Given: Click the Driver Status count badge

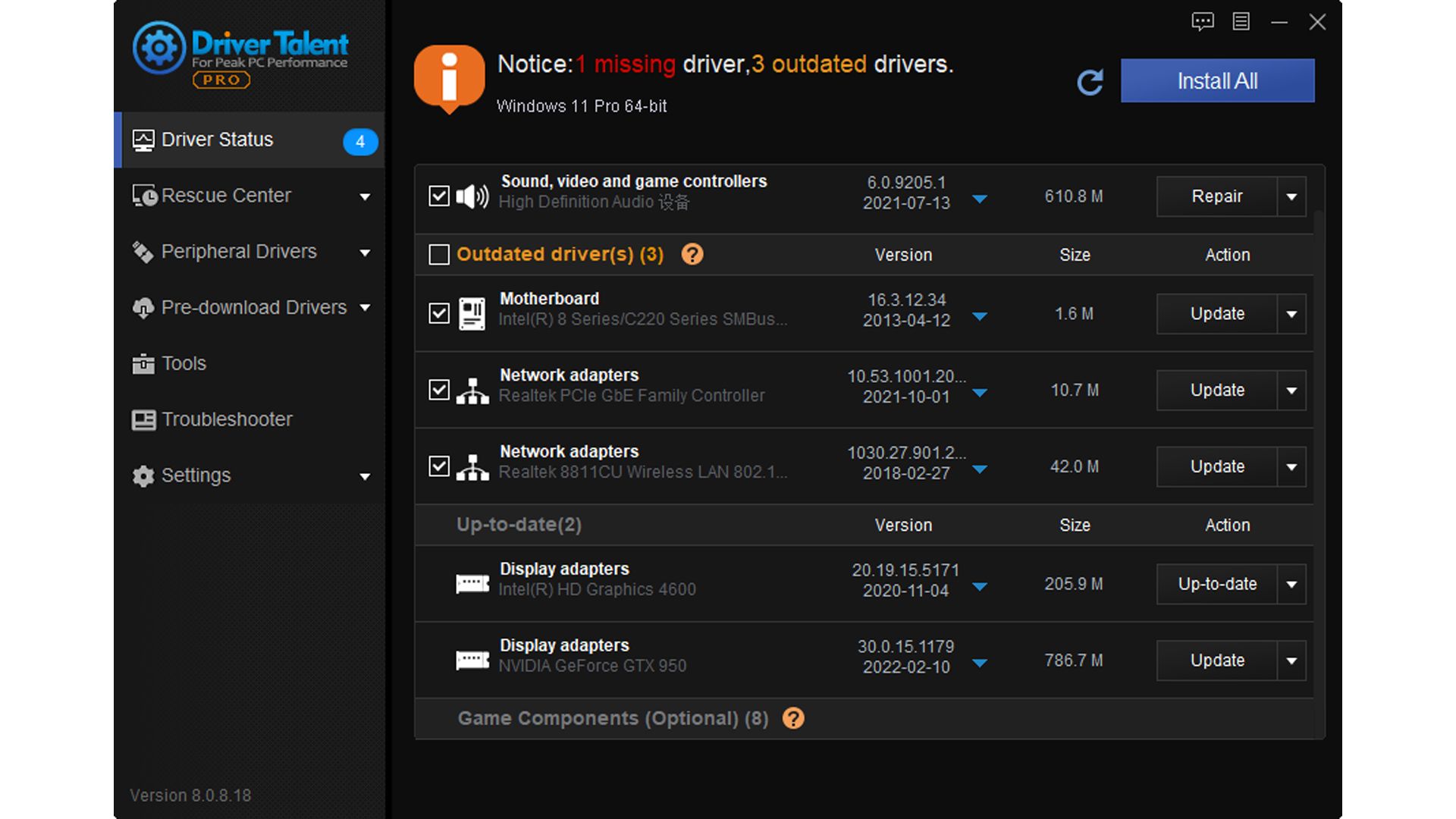Looking at the screenshot, I should pos(360,141).
